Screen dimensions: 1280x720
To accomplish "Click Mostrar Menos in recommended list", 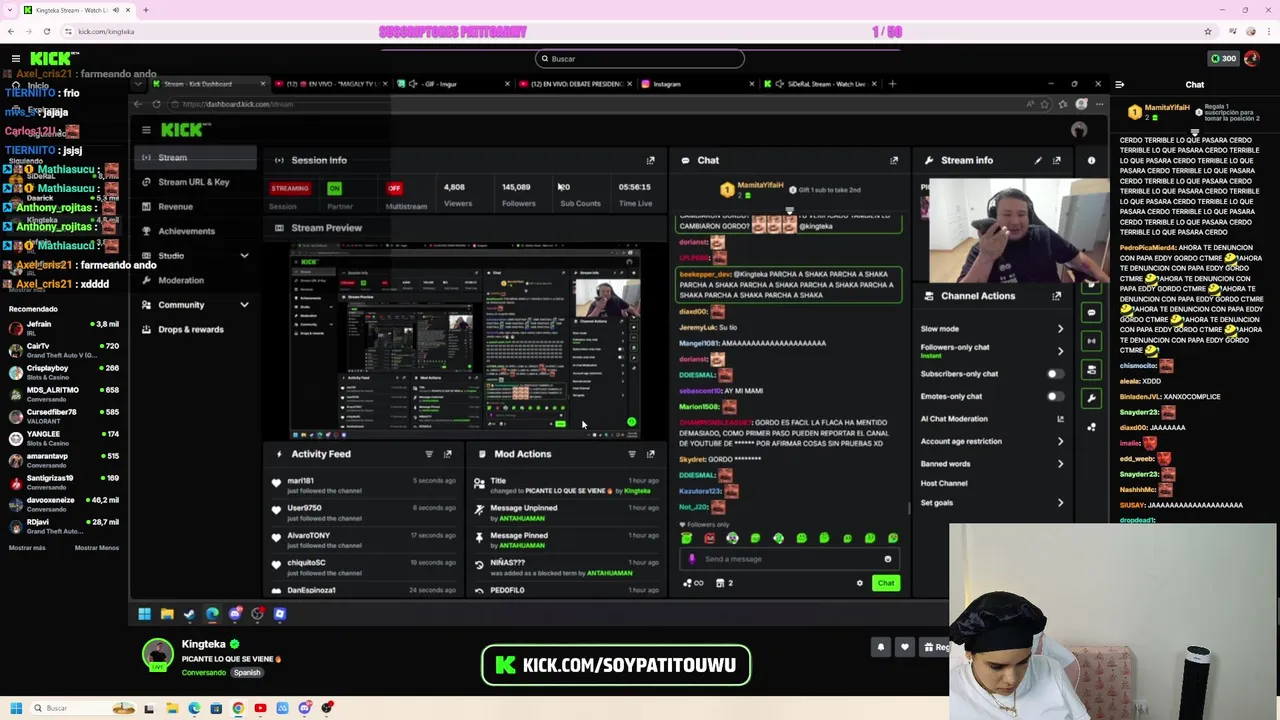I will tap(97, 548).
